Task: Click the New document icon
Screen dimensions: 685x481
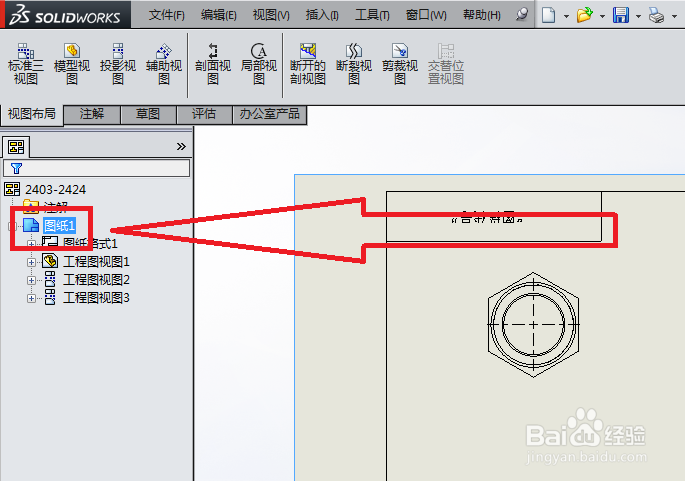Action: pos(548,15)
